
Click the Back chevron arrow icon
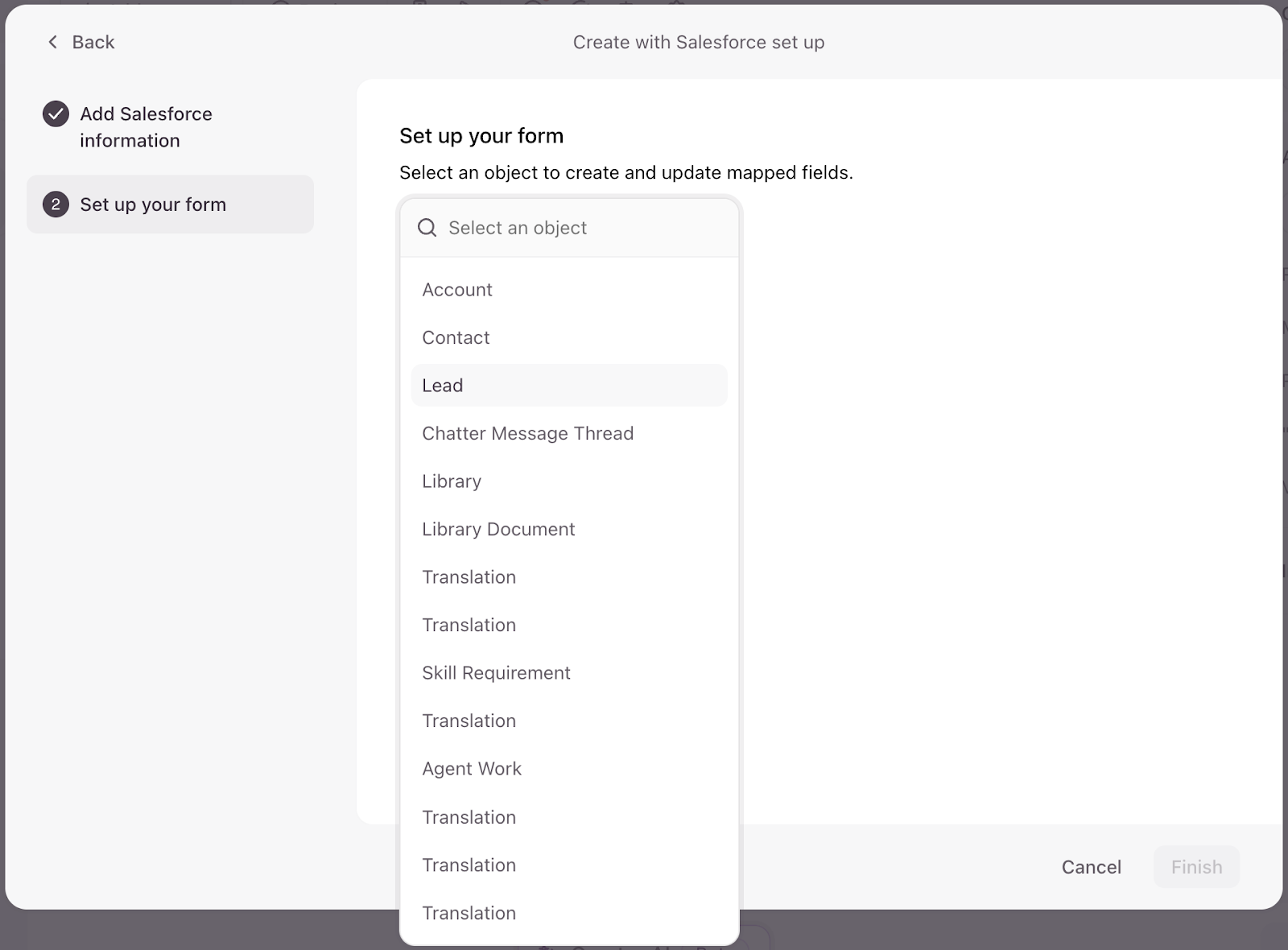[x=53, y=42]
